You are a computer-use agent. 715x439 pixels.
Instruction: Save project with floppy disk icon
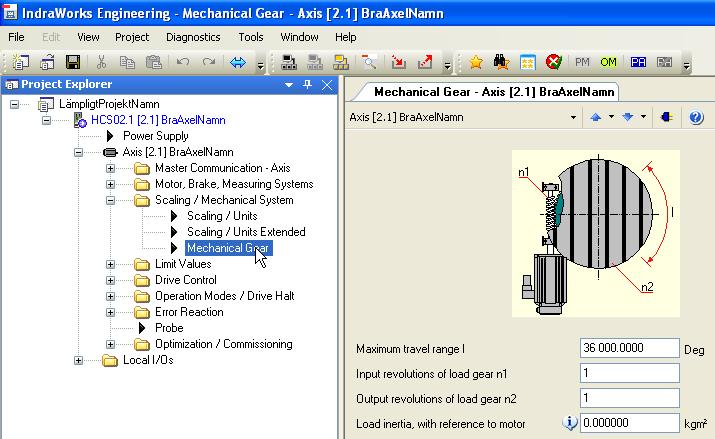pyautogui.click(x=73, y=62)
